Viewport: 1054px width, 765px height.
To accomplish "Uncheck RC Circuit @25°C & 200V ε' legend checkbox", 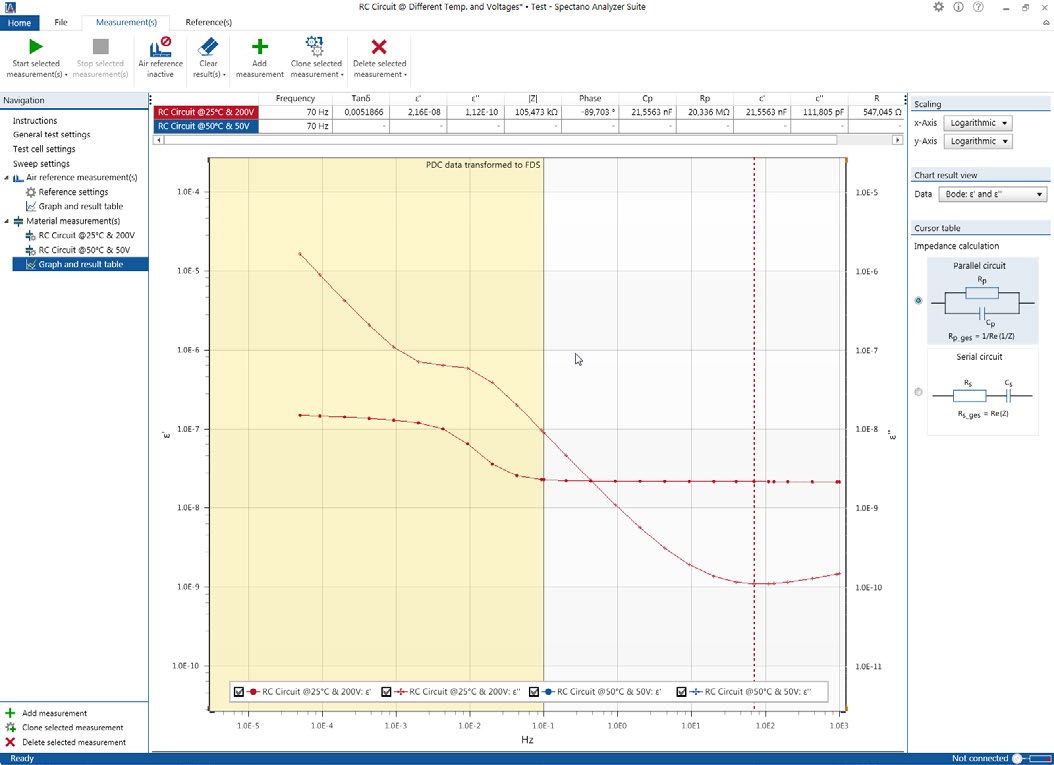I will click(239, 691).
